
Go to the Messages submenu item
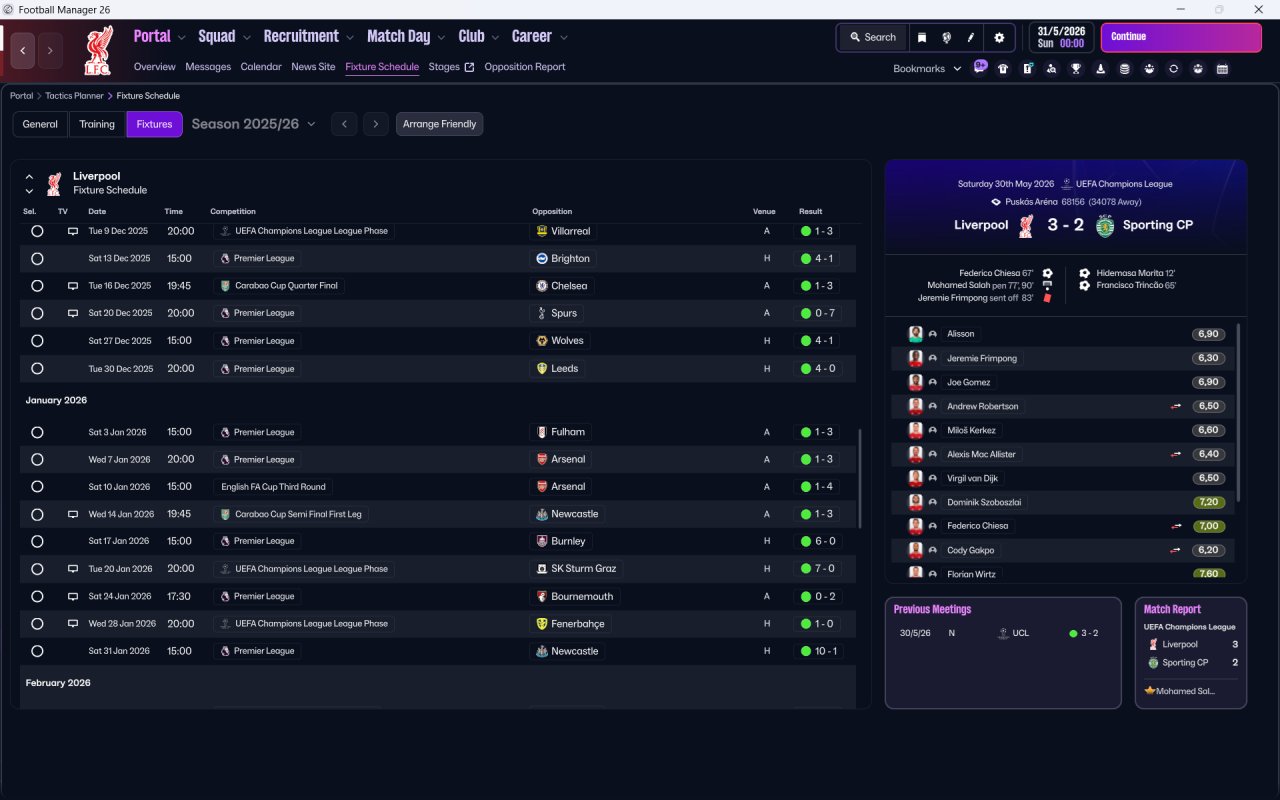point(208,67)
